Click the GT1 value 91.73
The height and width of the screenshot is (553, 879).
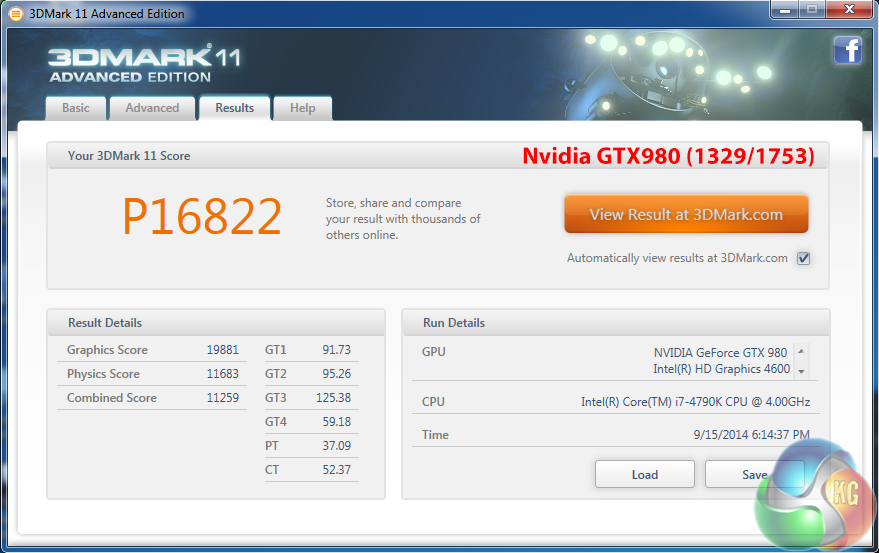(336, 350)
